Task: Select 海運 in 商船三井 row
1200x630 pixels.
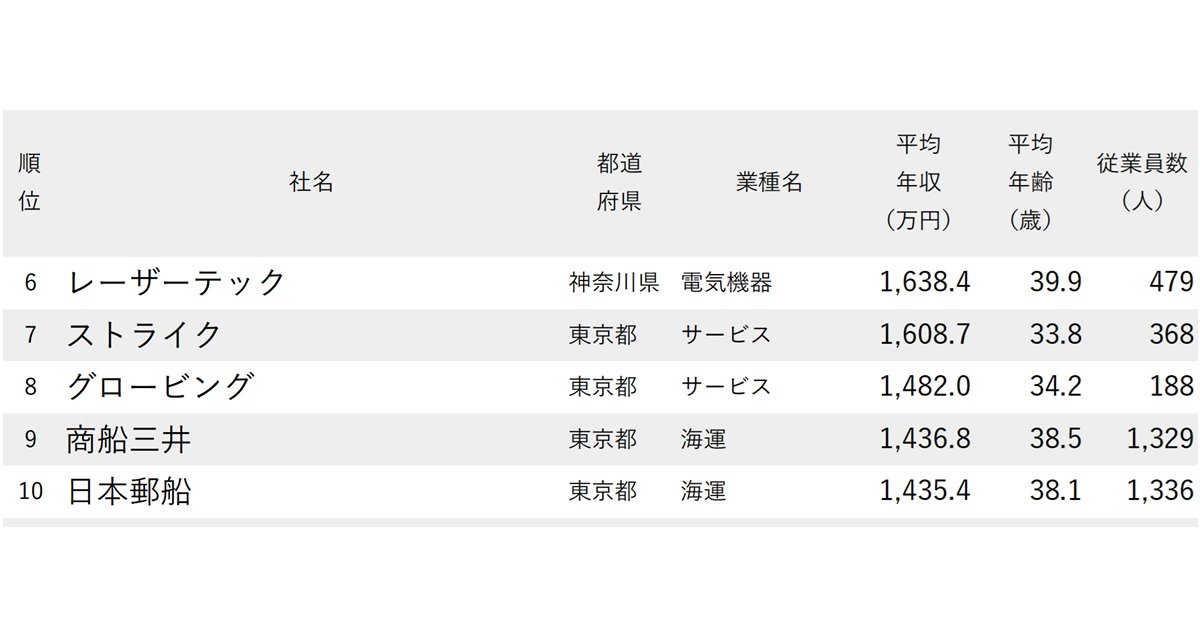Action: coord(704,439)
